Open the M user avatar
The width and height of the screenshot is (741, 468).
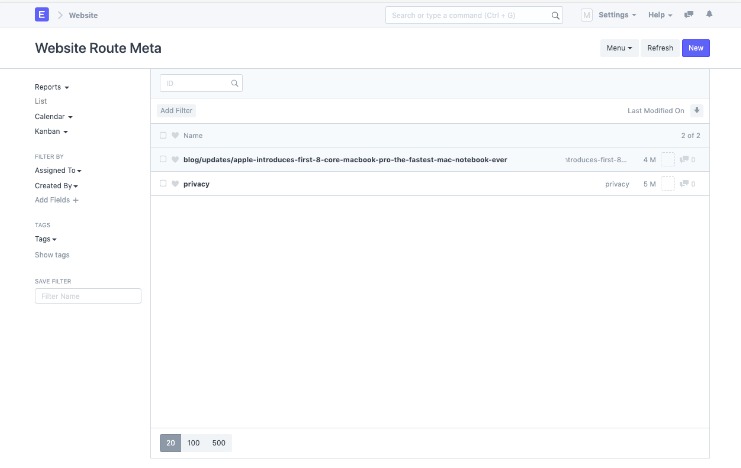click(586, 15)
